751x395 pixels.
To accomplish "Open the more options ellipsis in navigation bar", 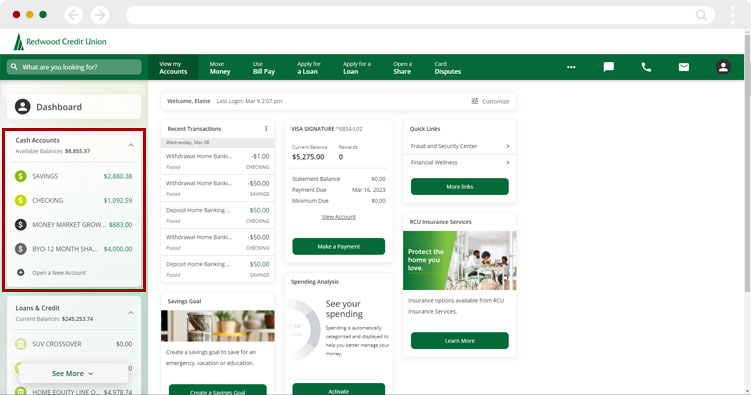I will pos(571,67).
